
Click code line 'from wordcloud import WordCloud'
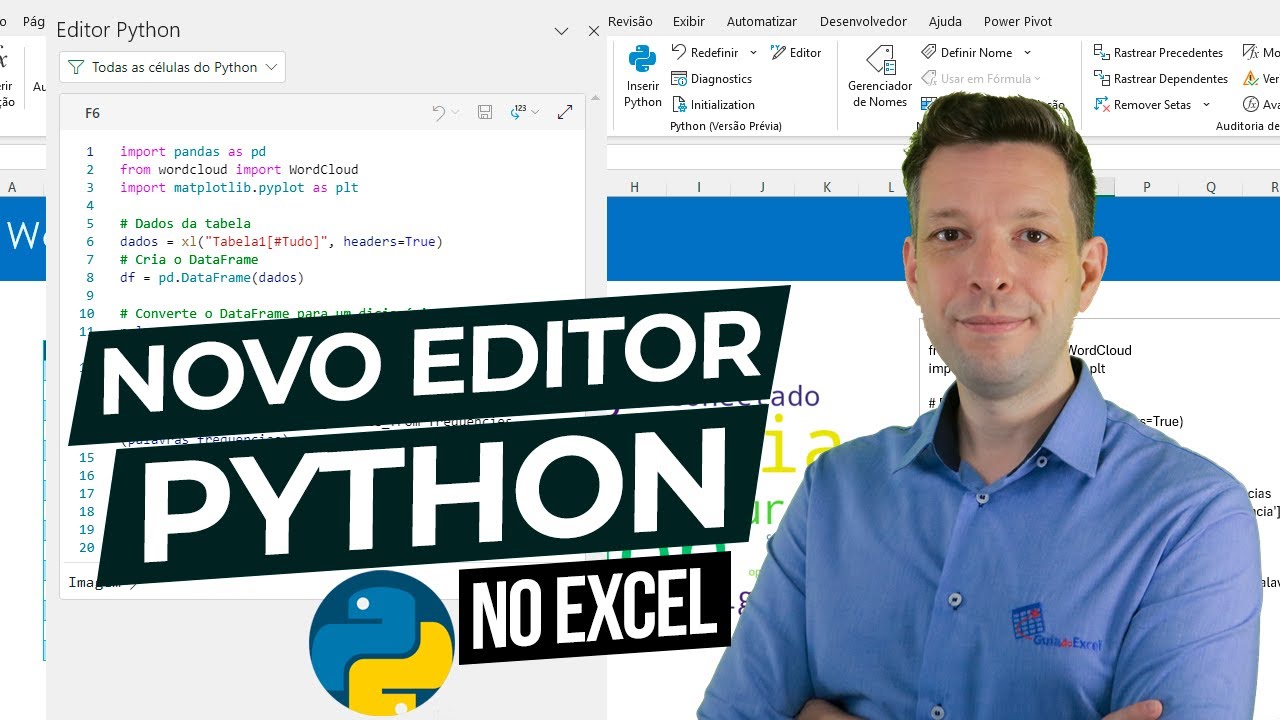coord(239,170)
